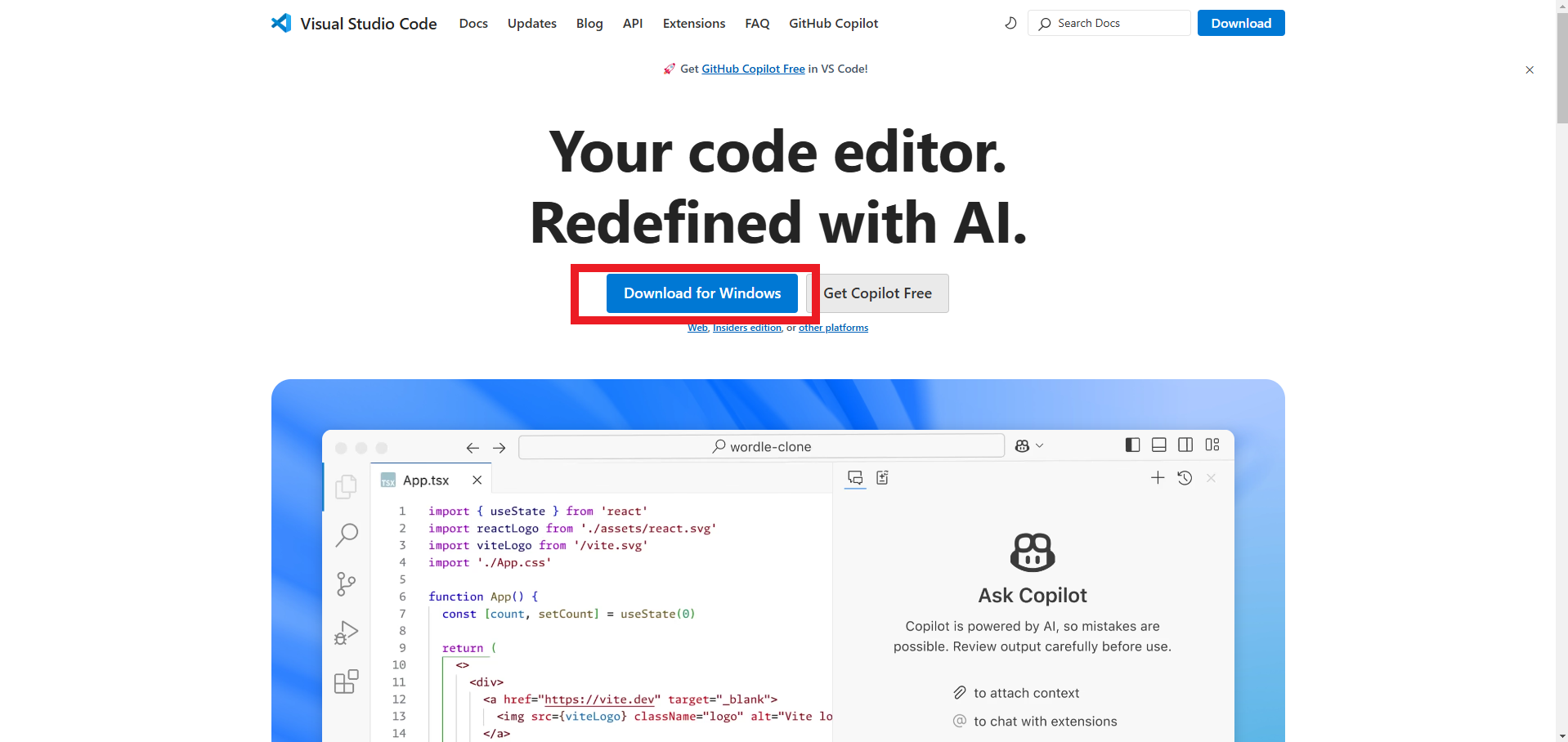Follow the GitHub Copilot Free banner link

[x=753, y=69]
